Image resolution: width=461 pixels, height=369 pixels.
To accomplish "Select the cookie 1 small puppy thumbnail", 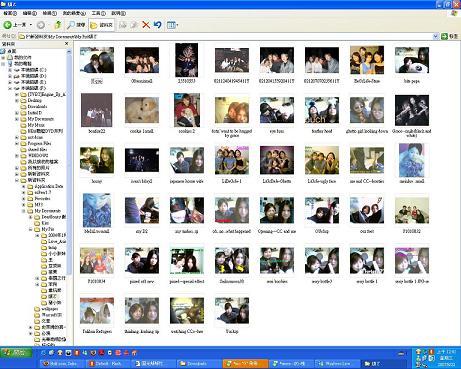I will 142,110.
